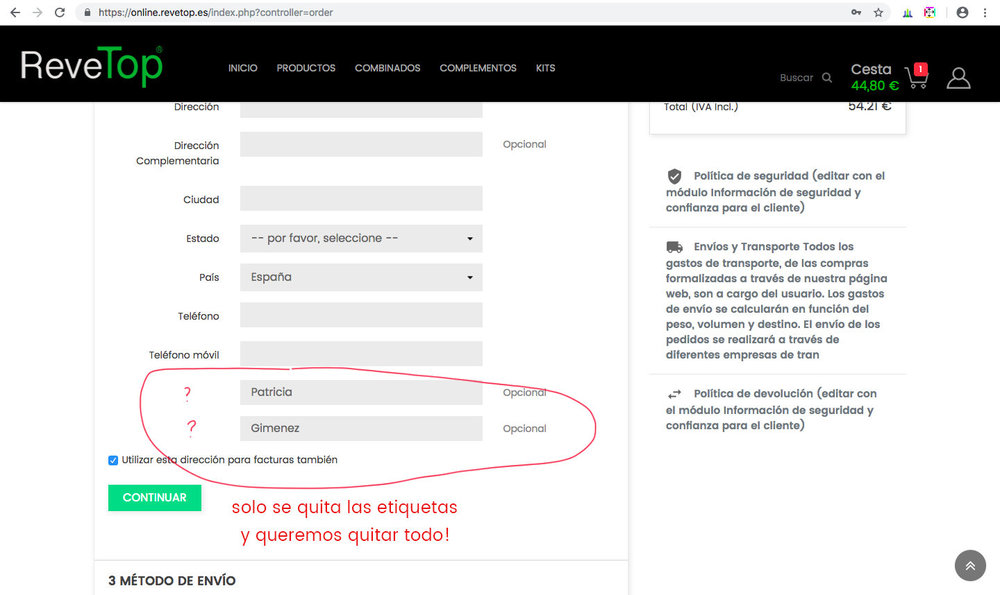Click the security policy shield icon
Viewport: 1000px width, 595px height.
[x=674, y=176]
